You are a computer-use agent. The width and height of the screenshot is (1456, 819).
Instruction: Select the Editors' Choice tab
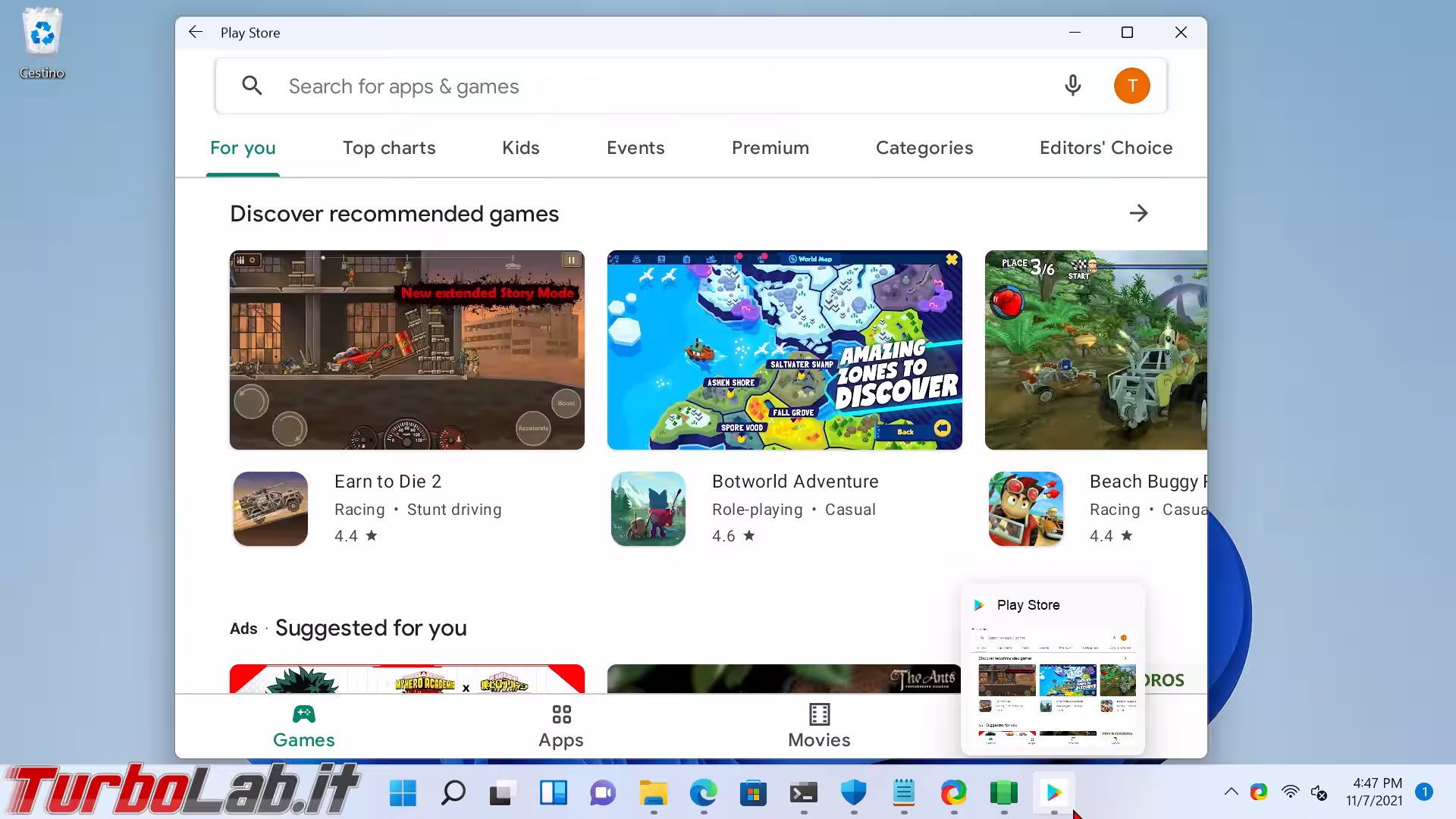click(x=1106, y=148)
